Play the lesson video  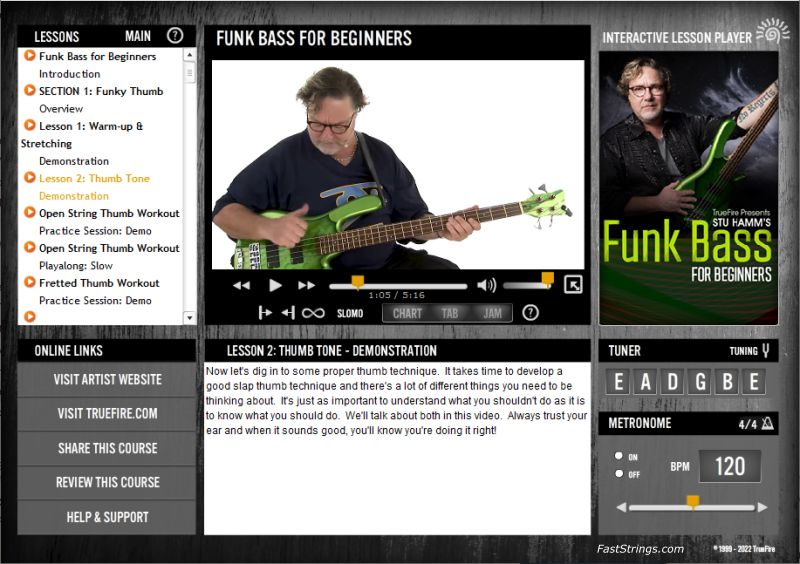point(275,285)
